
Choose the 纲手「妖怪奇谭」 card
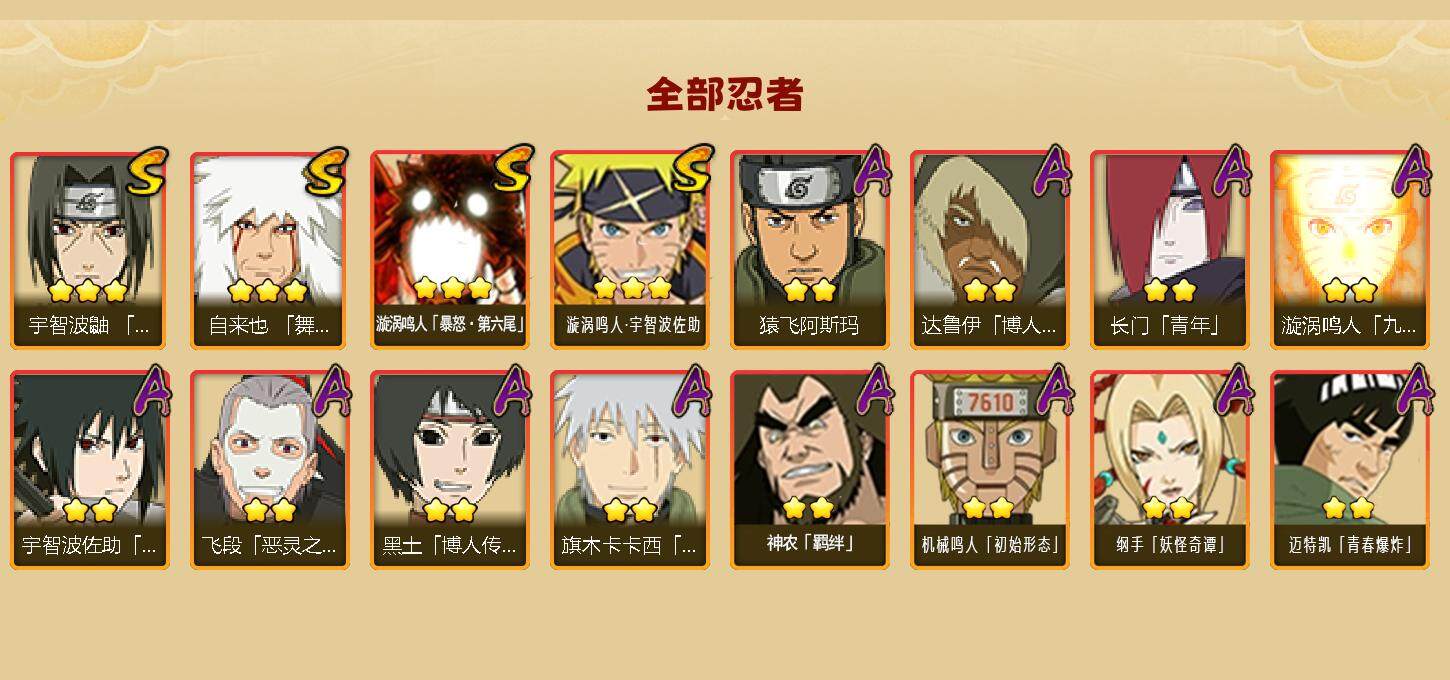[1170, 470]
